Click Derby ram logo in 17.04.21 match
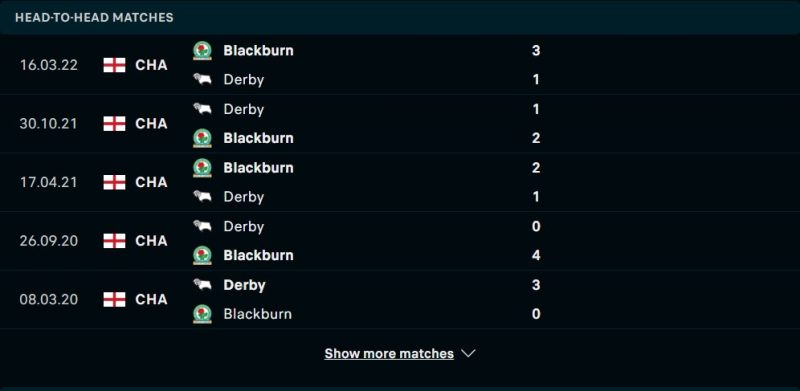The image size is (800, 391). tap(203, 197)
